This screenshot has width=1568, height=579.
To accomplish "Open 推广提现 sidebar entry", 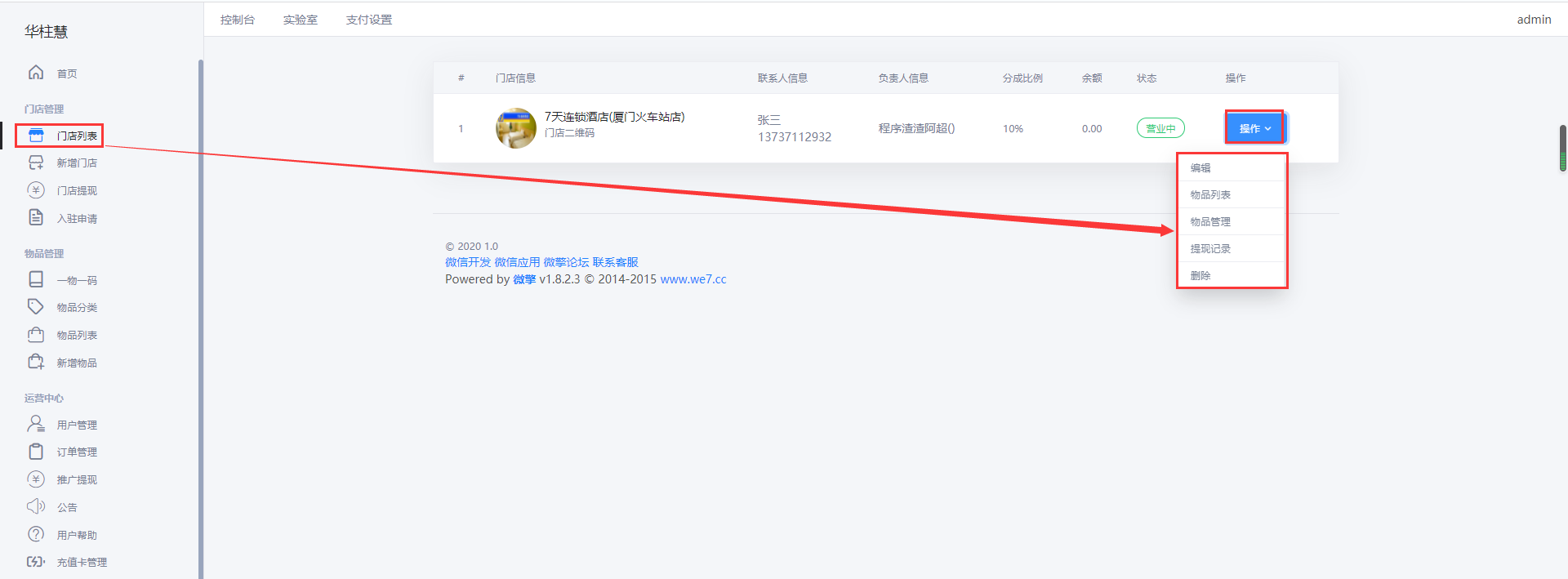I will 77,480.
